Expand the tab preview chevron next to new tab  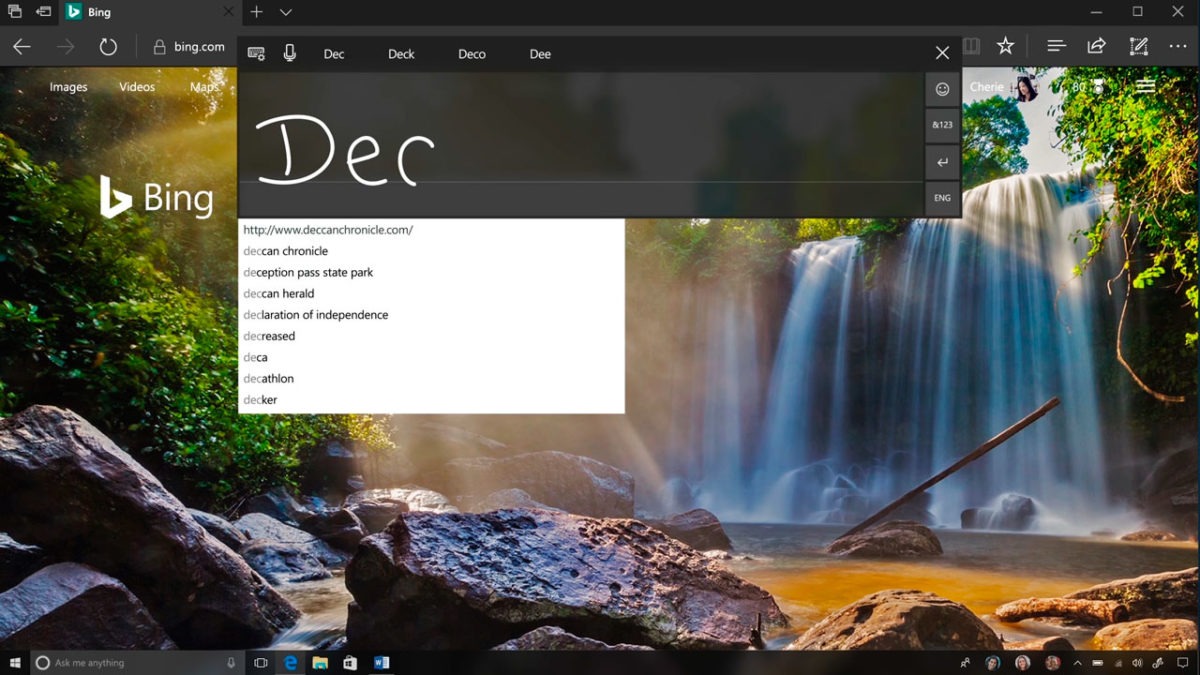pyautogui.click(x=286, y=12)
